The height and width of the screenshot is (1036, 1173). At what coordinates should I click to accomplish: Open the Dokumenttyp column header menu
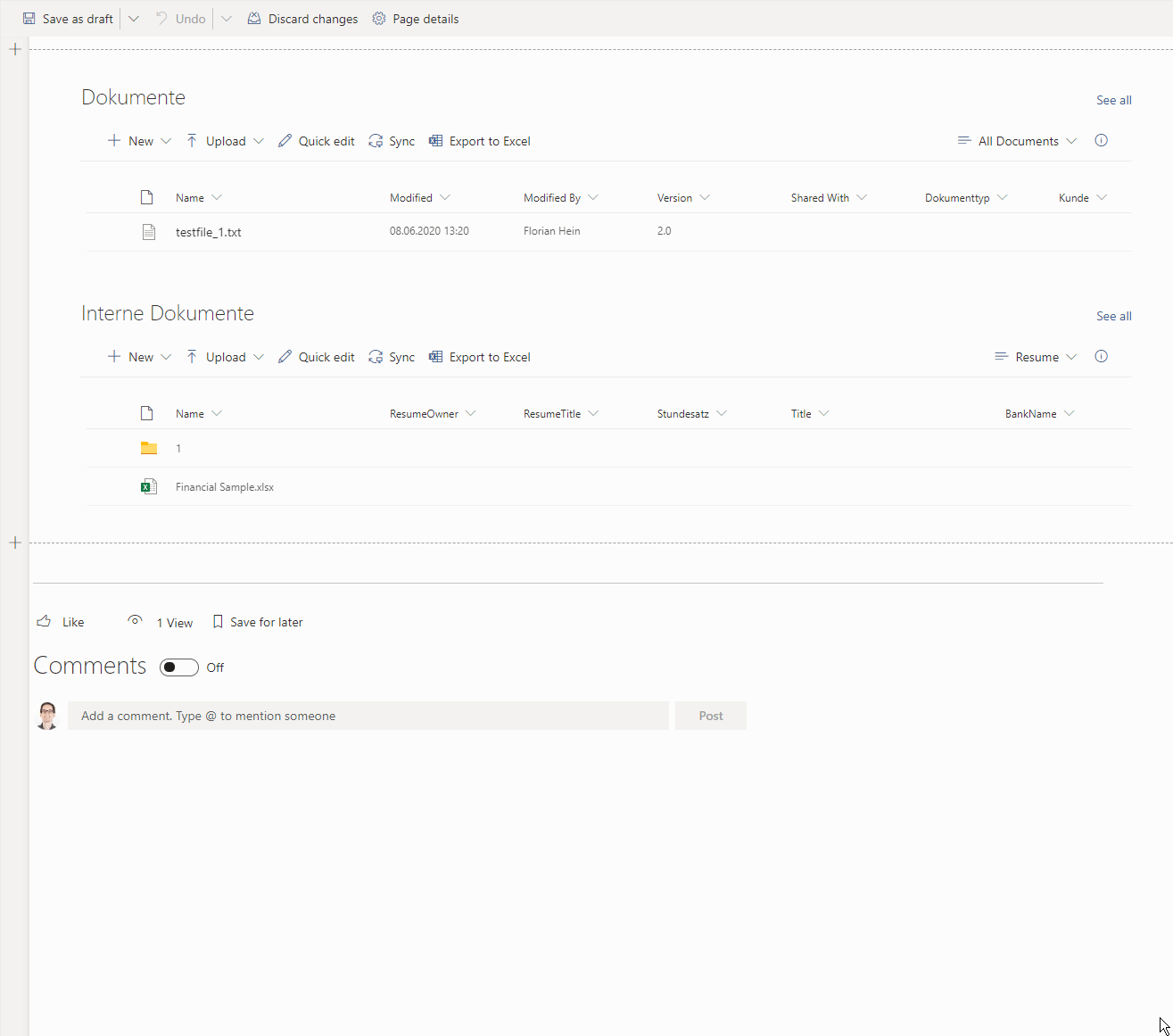966,198
